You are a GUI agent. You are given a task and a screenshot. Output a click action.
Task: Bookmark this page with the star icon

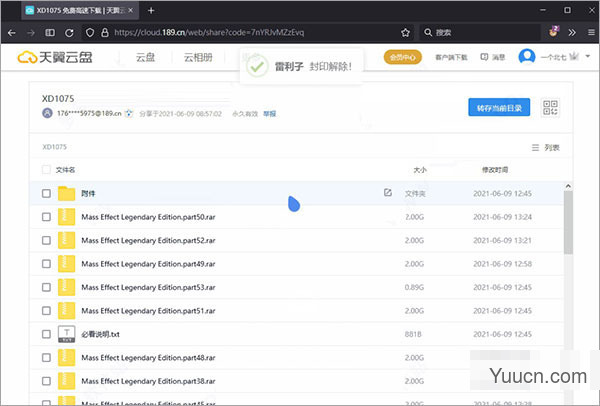point(406,33)
